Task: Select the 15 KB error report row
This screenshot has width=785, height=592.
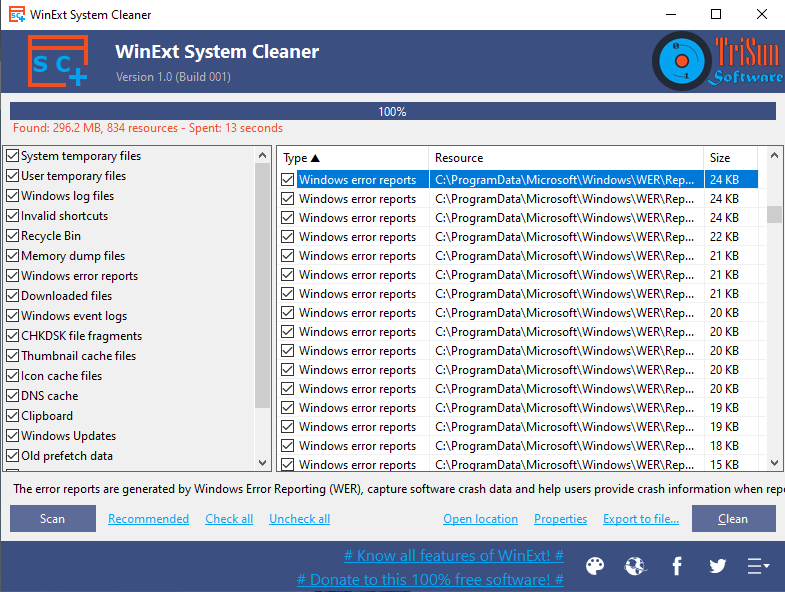Action: 520,465
